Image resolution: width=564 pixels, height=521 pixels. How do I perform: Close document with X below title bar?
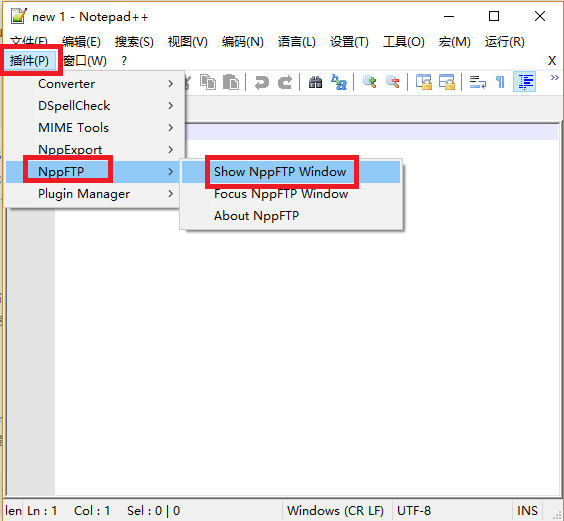pyautogui.click(x=552, y=60)
